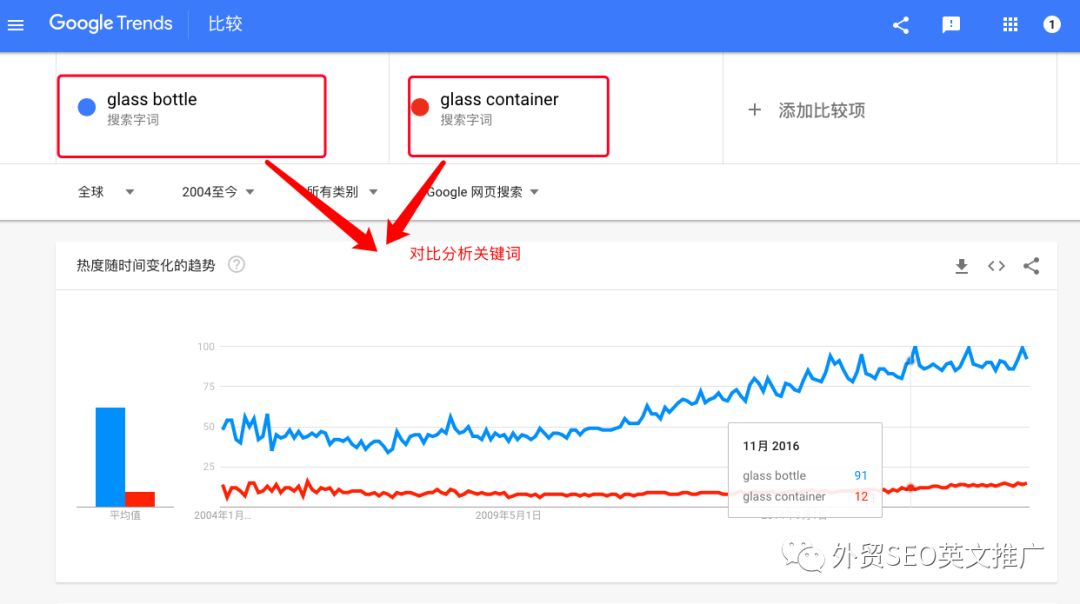Open the help icon beside 热度随时间变化的趋势
Image resolution: width=1080 pixels, height=604 pixels.
[237, 265]
